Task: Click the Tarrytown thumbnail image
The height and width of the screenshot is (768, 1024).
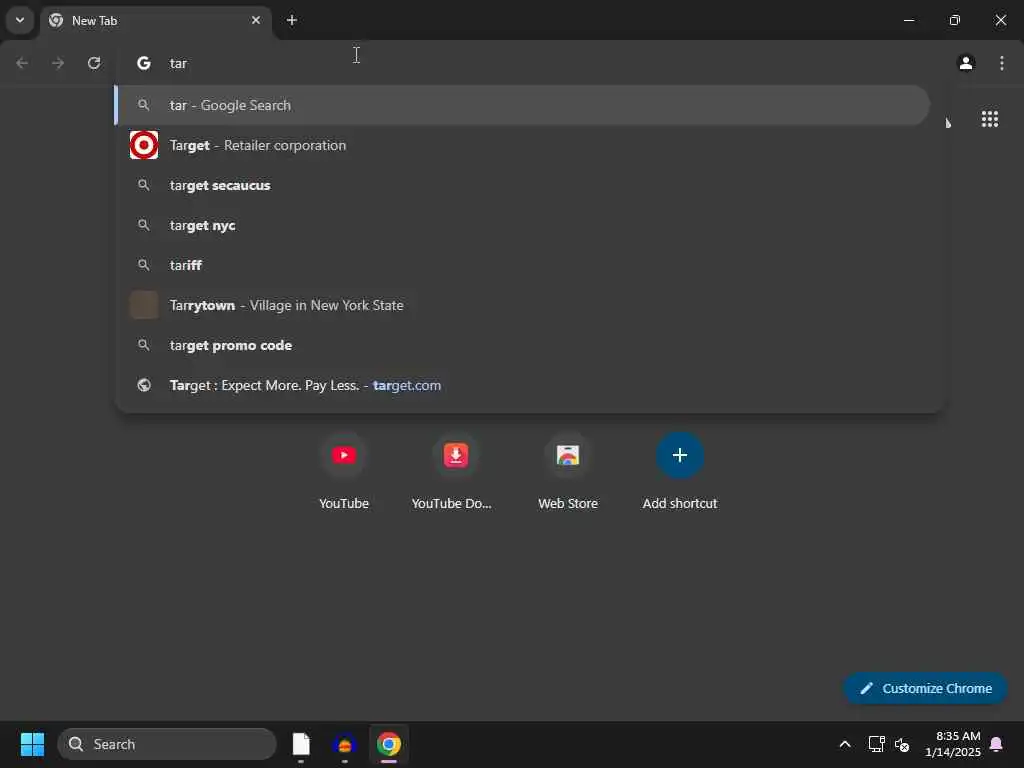Action: pos(144,305)
